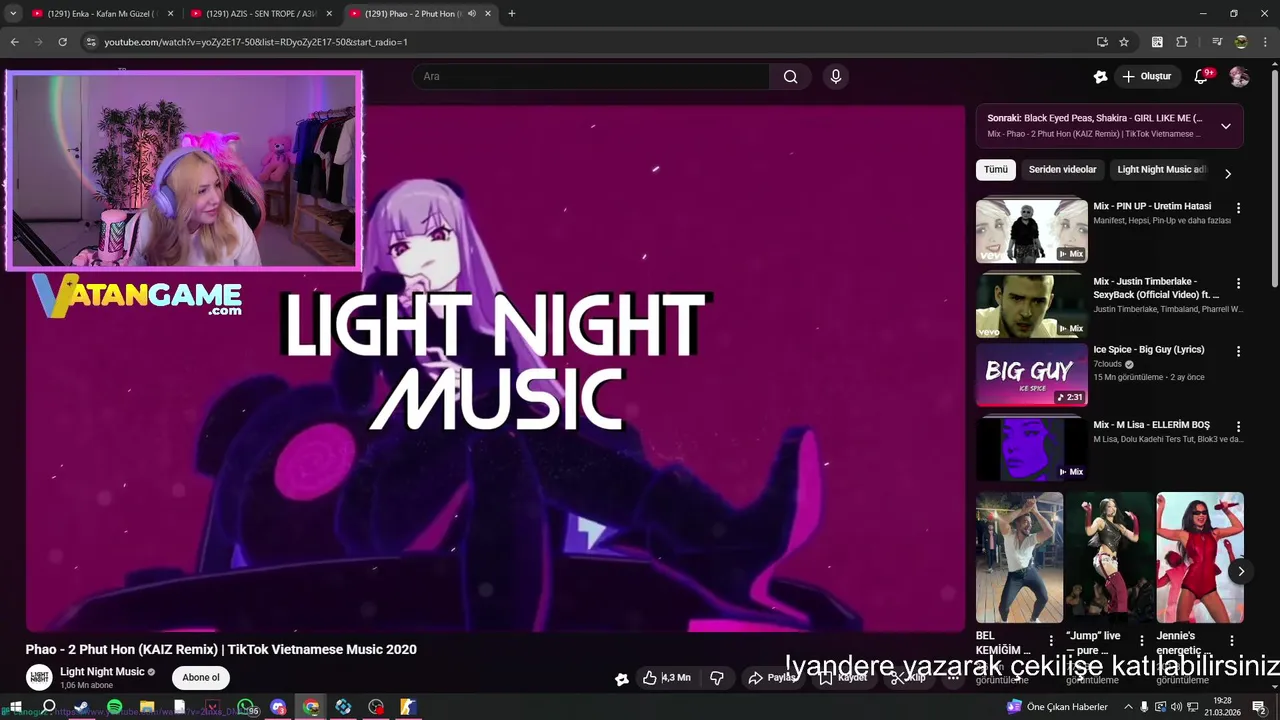
Task: Select the Seriden videolar filter chip
Action: [x=1062, y=170]
